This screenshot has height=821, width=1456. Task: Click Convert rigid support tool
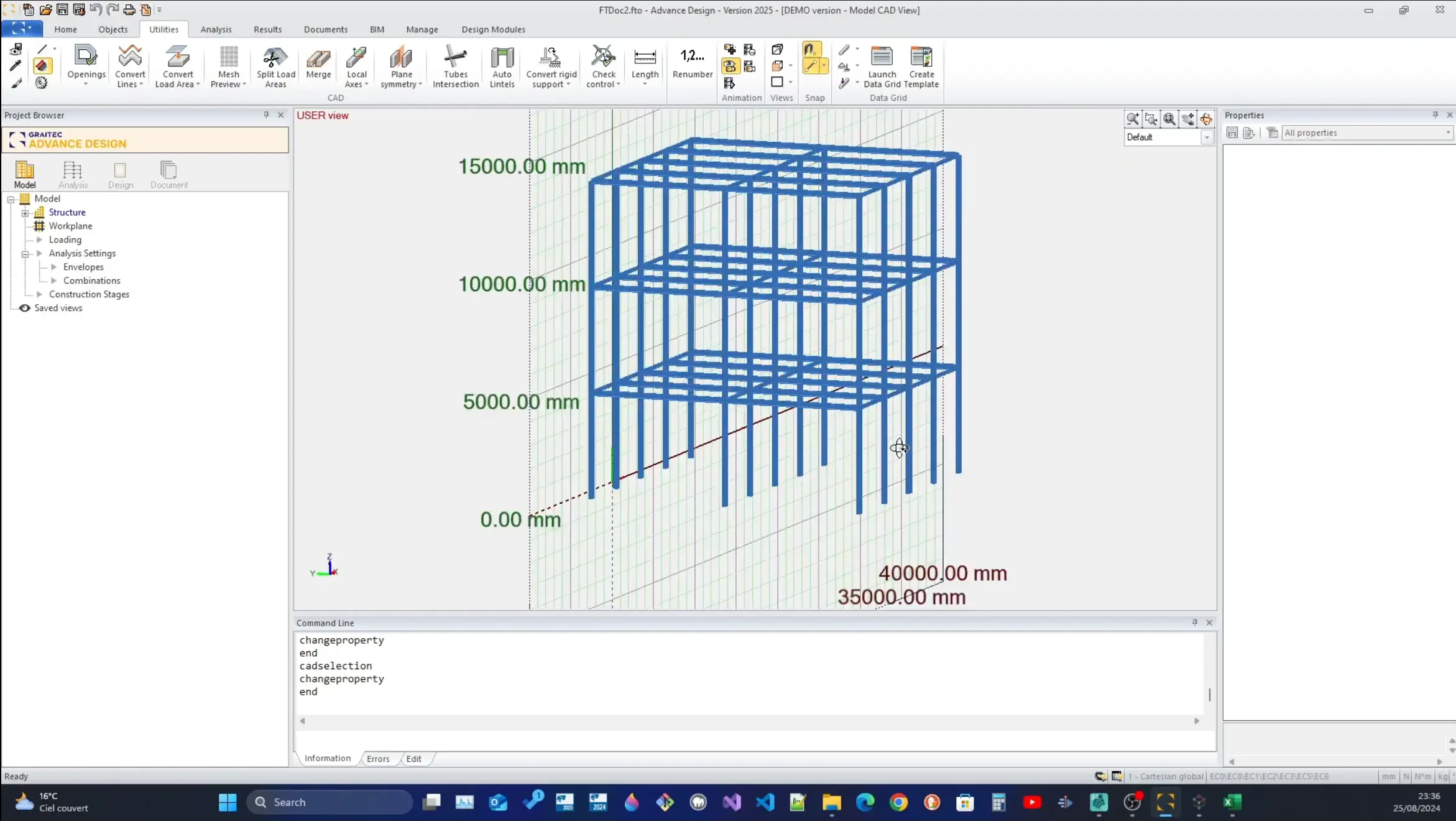click(551, 65)
